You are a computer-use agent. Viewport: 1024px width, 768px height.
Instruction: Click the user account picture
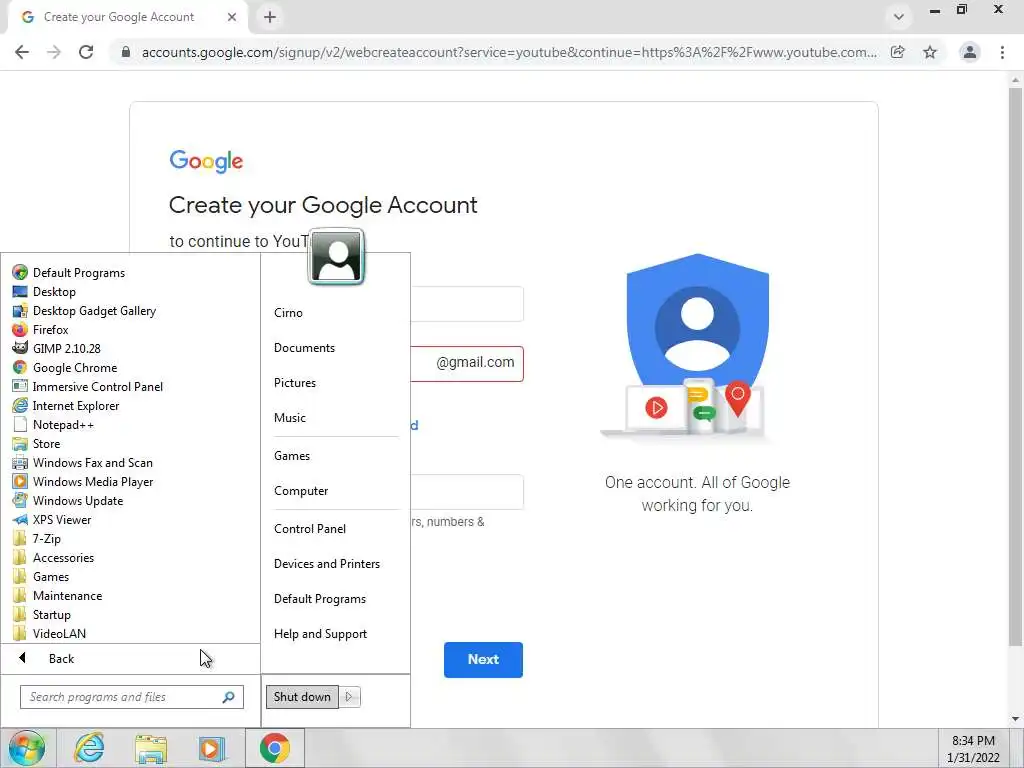click(336, 257)
